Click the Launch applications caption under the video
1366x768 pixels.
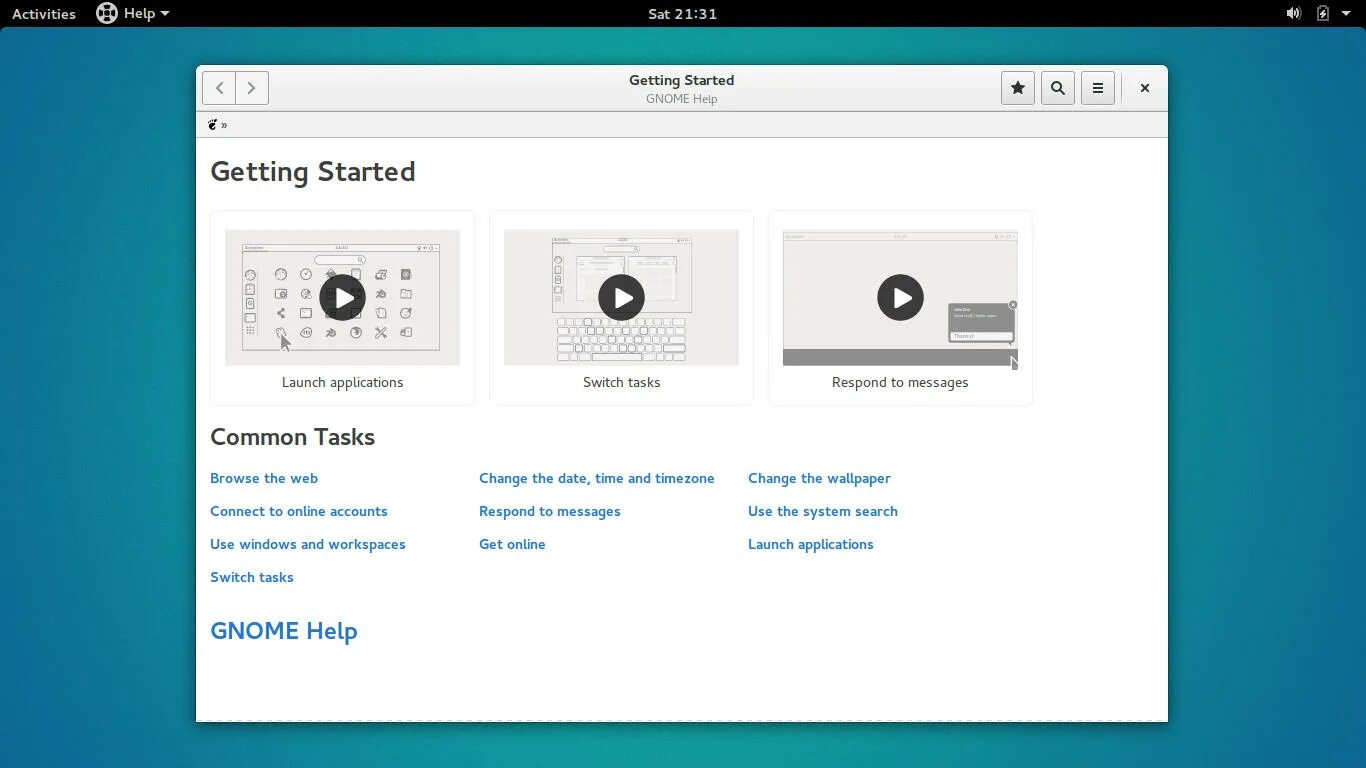pos(342,382)
